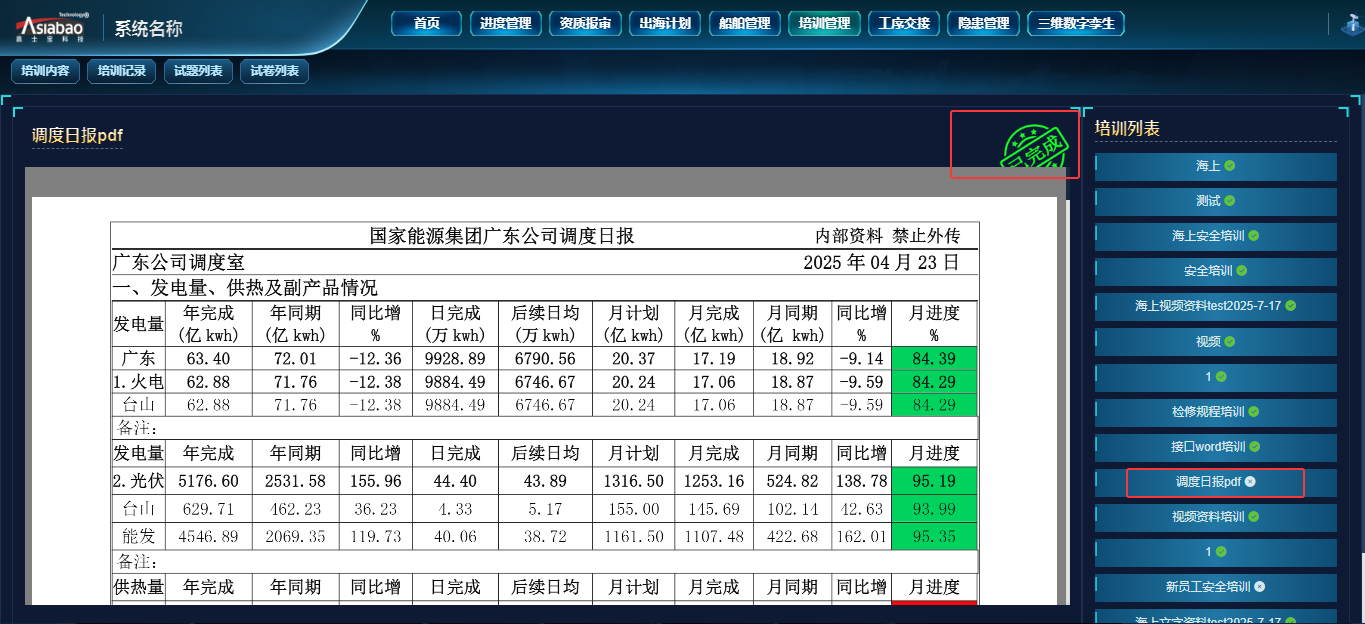
Task: Open 安全培训 training item
Action: [1216, 271]
